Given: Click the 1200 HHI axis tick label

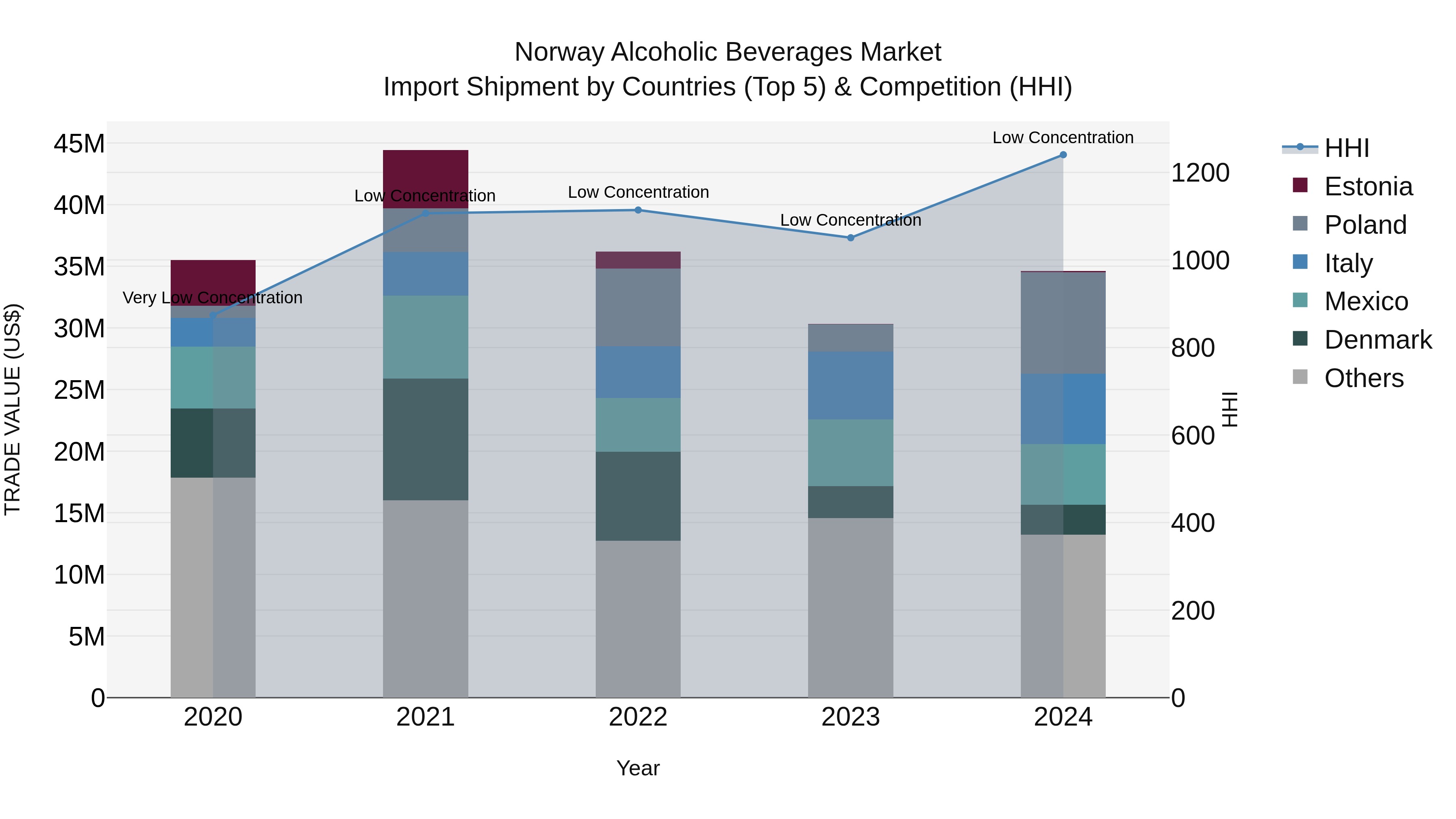Looking at the screenshot, I should [1200, 173].
